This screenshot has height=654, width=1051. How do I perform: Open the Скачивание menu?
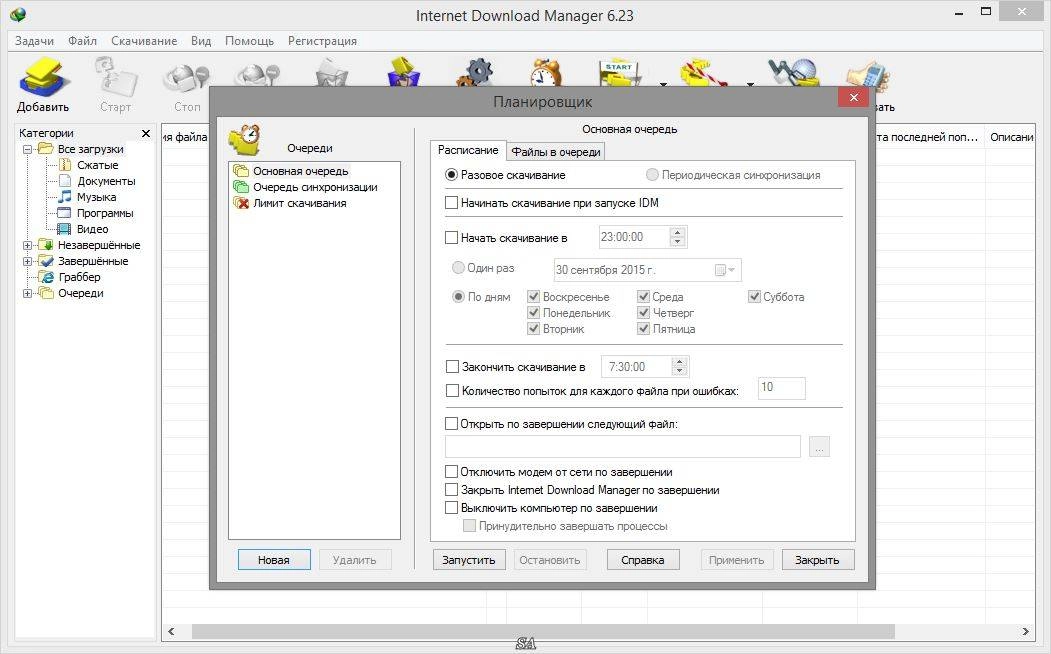[144, 41]
